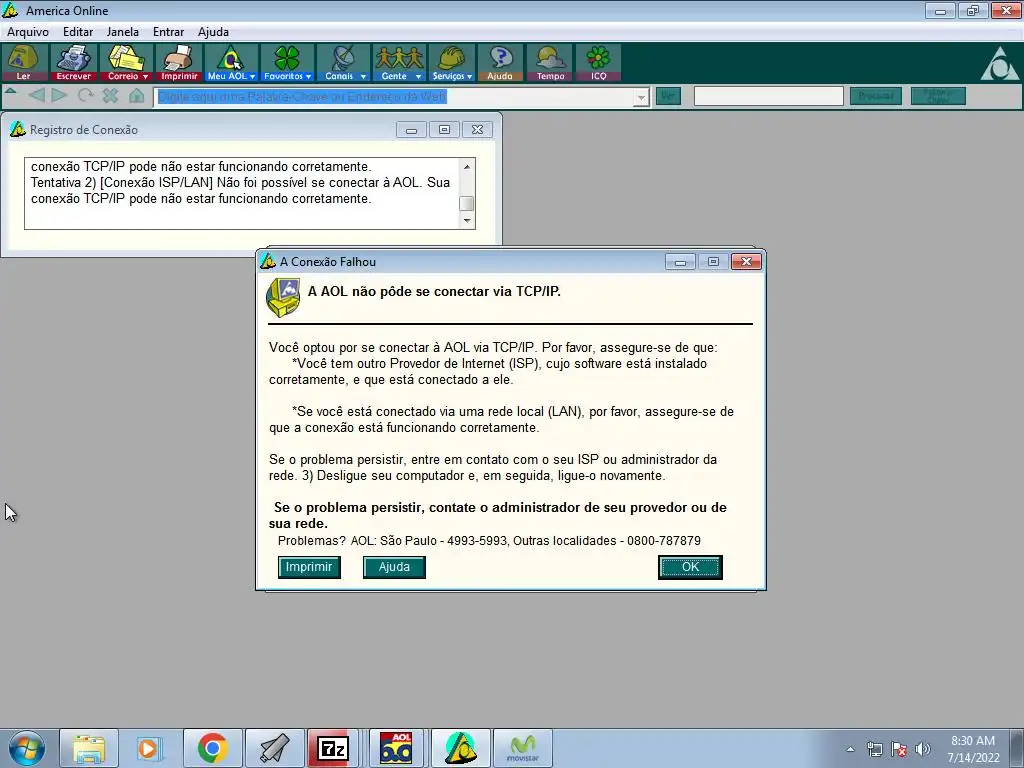Click the volume speaker tray icon

[922, 749]
